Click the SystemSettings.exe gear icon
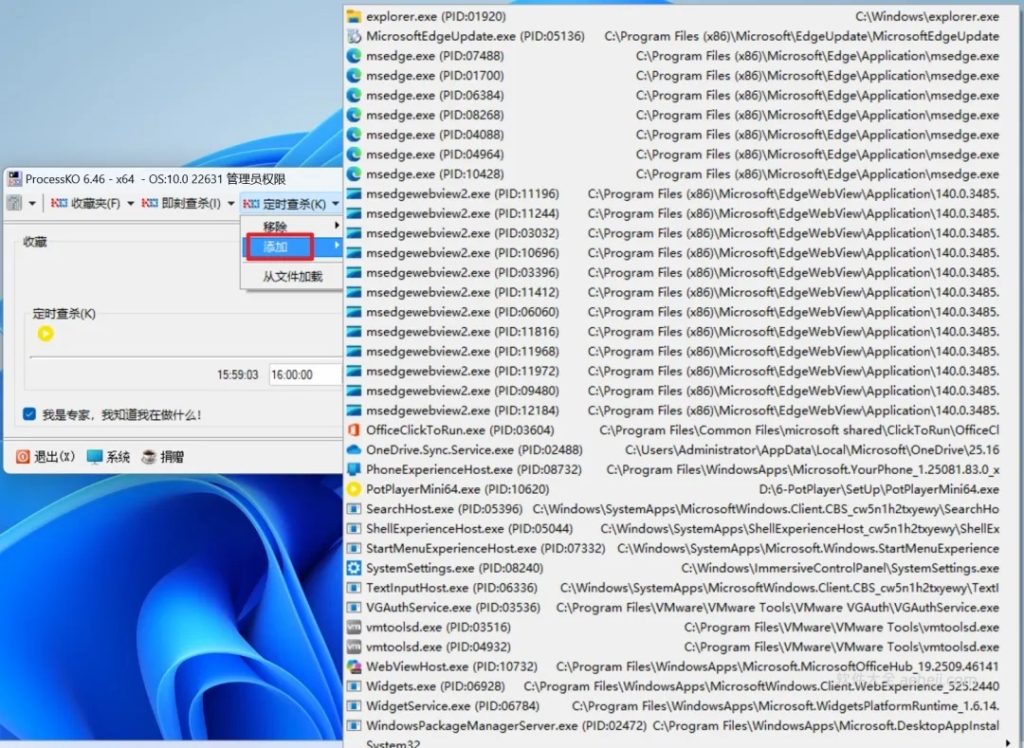Screen dimensions: 1024x748 [352, 568]
